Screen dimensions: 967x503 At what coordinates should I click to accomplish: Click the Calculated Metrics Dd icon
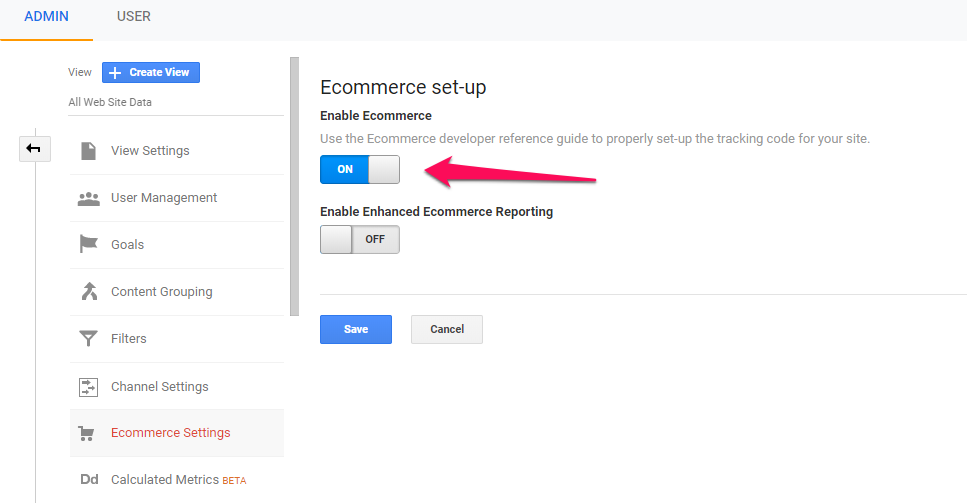click(x=89, y=480)
